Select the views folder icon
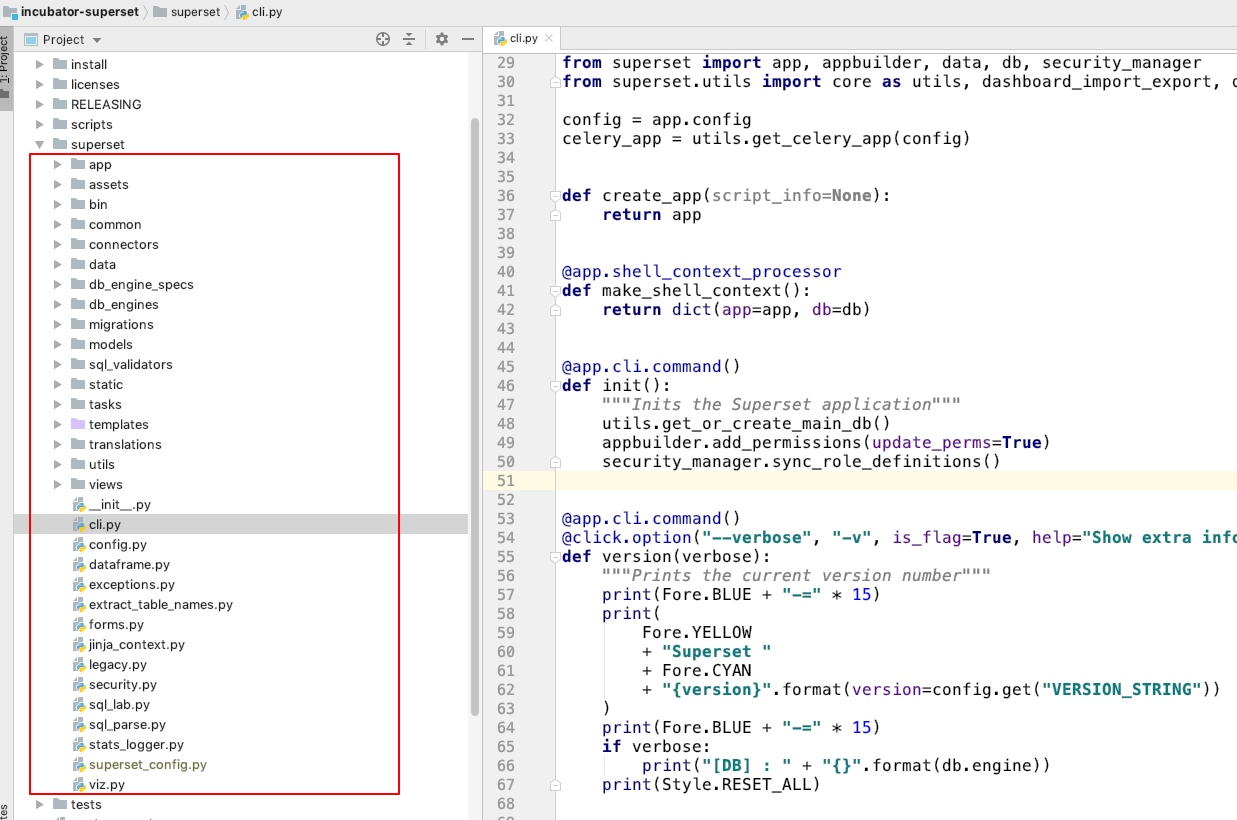The image size is (1237, 820). 78,484
